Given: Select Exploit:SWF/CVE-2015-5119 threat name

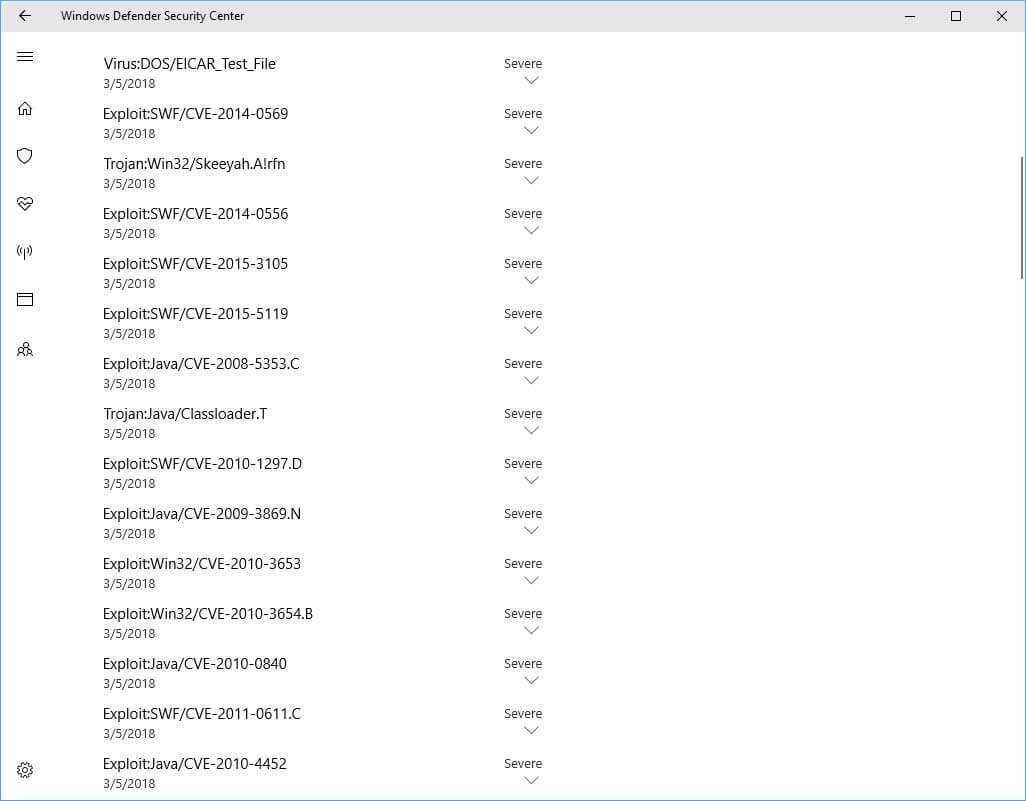Looking at the screenshot, I should coord(196,313).
